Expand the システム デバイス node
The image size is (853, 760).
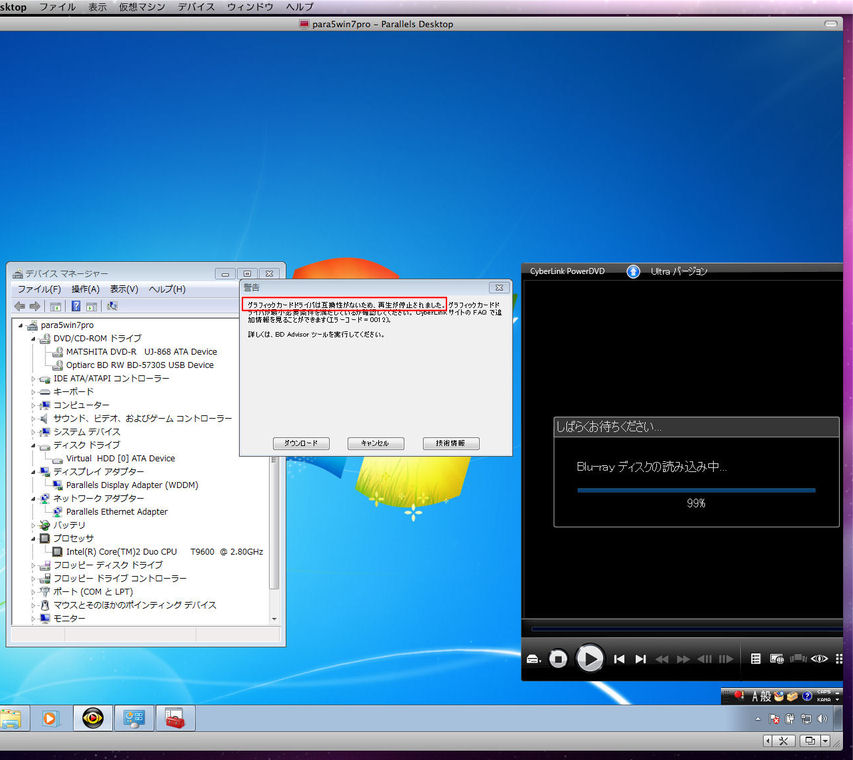pyautogui.click(x=33, y=432)
